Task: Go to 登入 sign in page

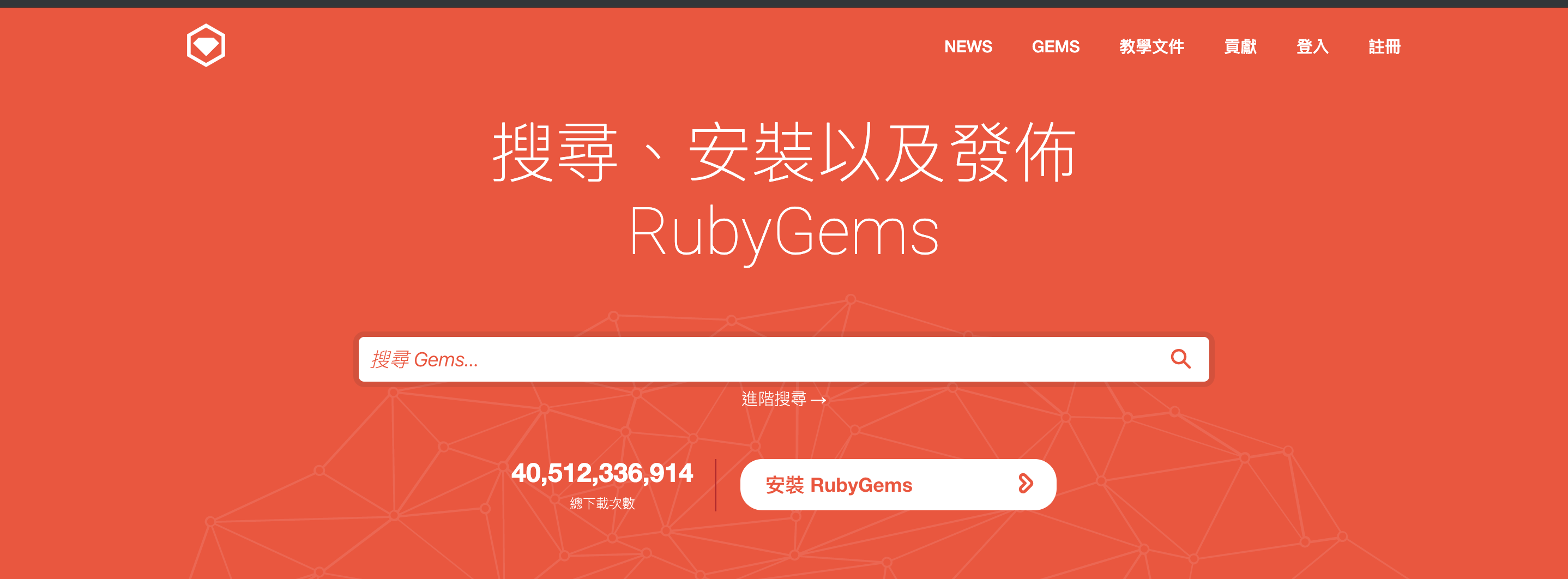Action: [x=1312, y=47]
